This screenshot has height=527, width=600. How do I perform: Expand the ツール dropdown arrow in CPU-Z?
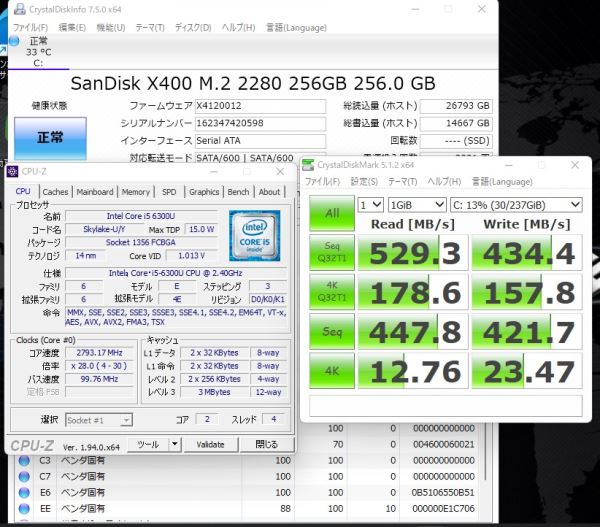[x=174, y=444]
